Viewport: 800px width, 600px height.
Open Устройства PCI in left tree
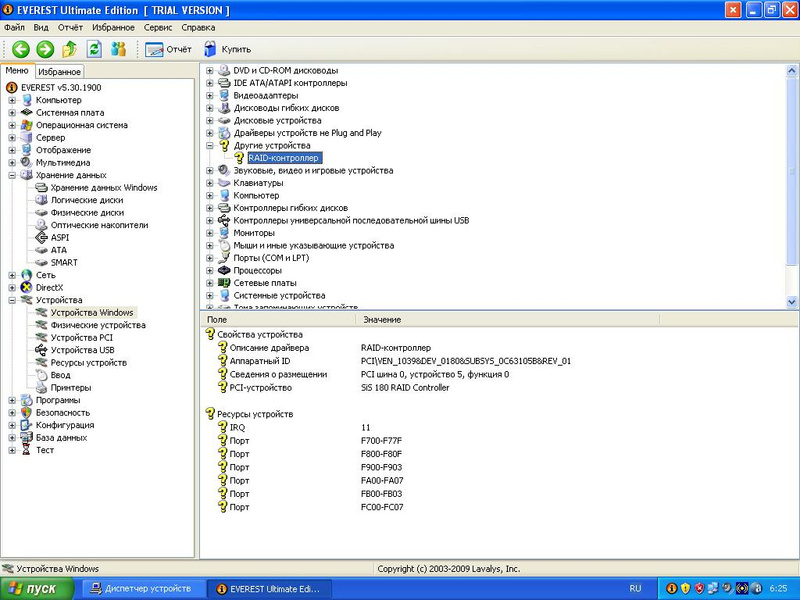pyautogui.click(x=82, y=338)
